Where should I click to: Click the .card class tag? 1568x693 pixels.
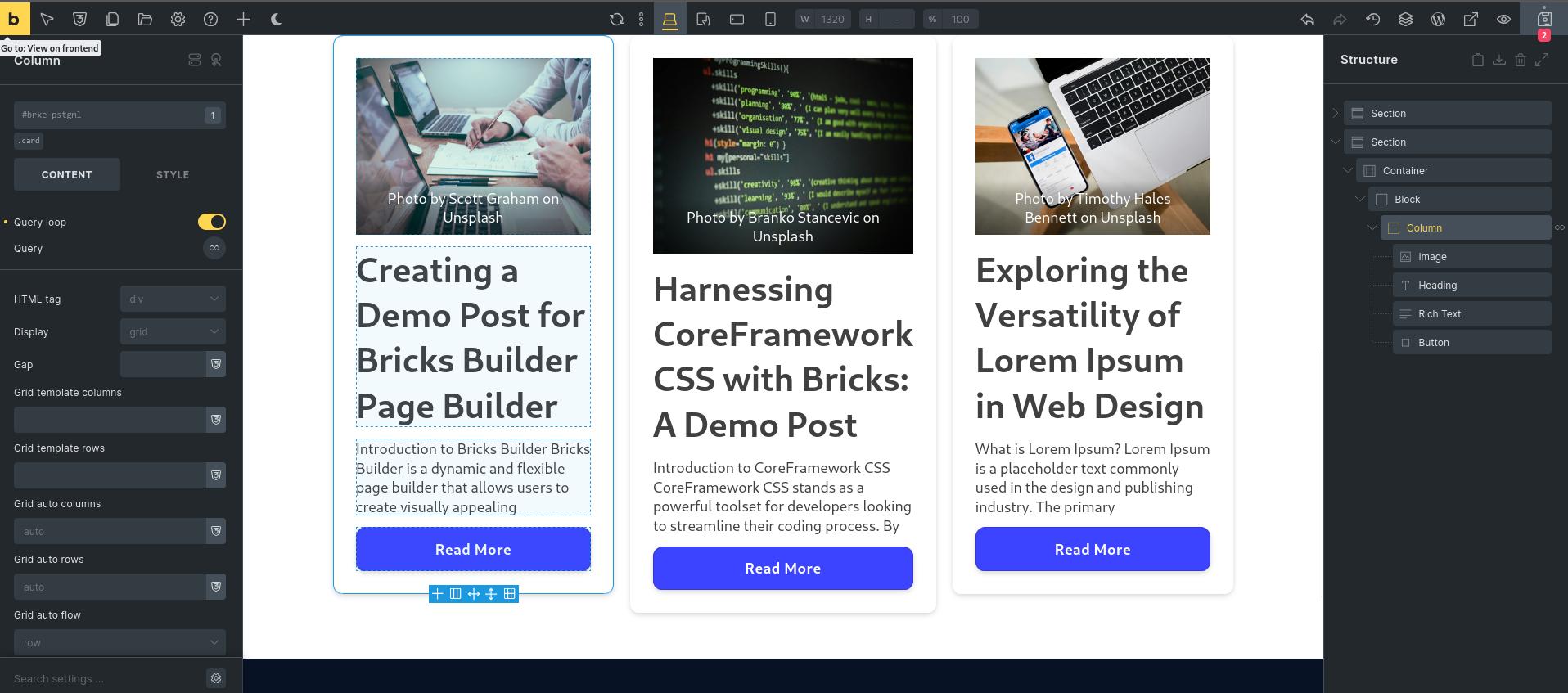[29, 141]
